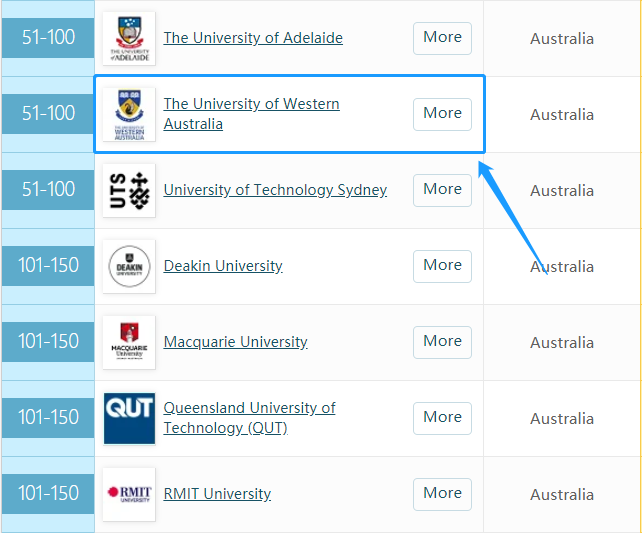Click the University of Adelaide logo
The width and height of the screenshot is (642, 533).
(x=129, y=38)
